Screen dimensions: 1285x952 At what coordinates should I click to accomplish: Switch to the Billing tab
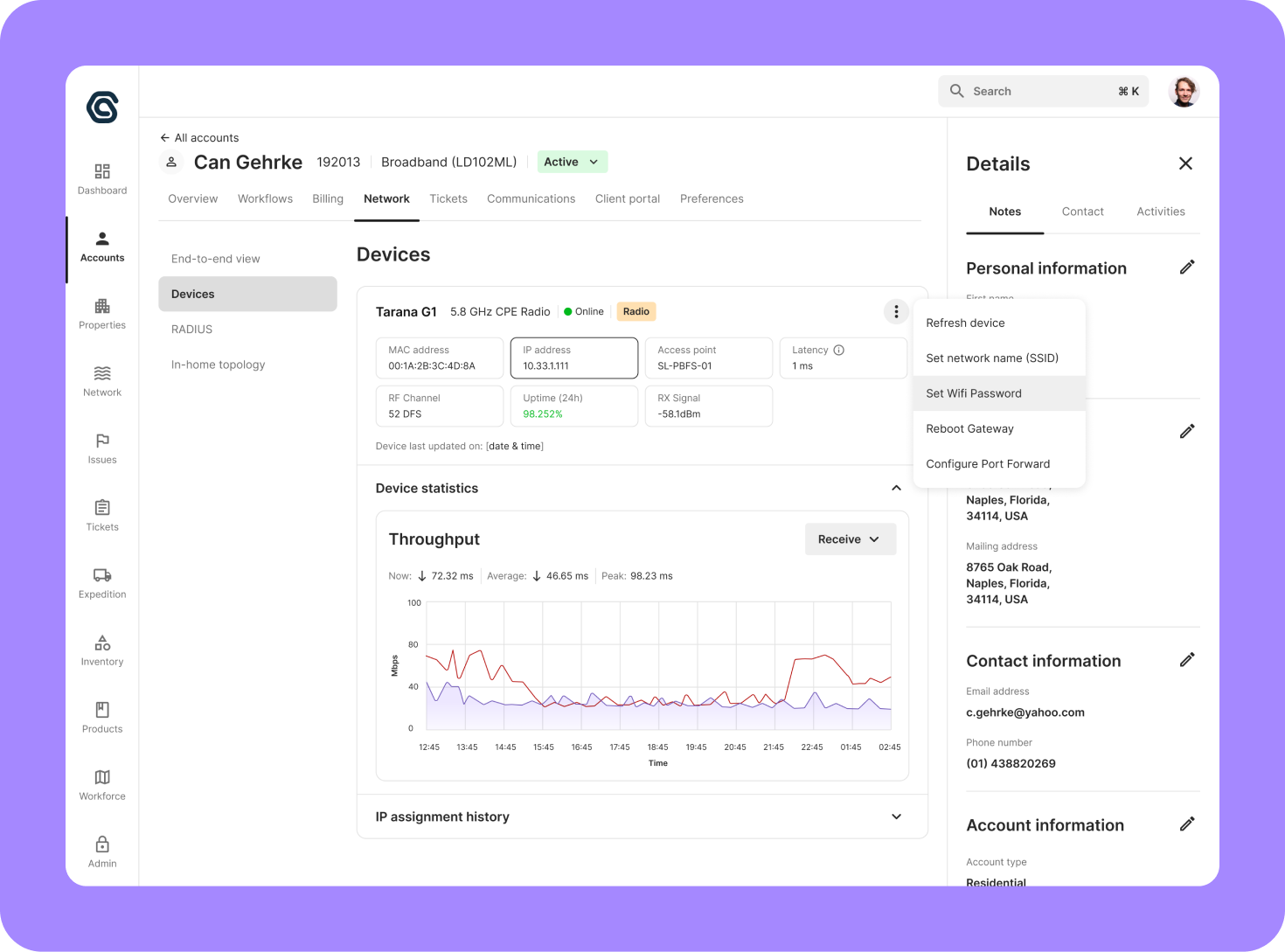(x=328, y=199)
